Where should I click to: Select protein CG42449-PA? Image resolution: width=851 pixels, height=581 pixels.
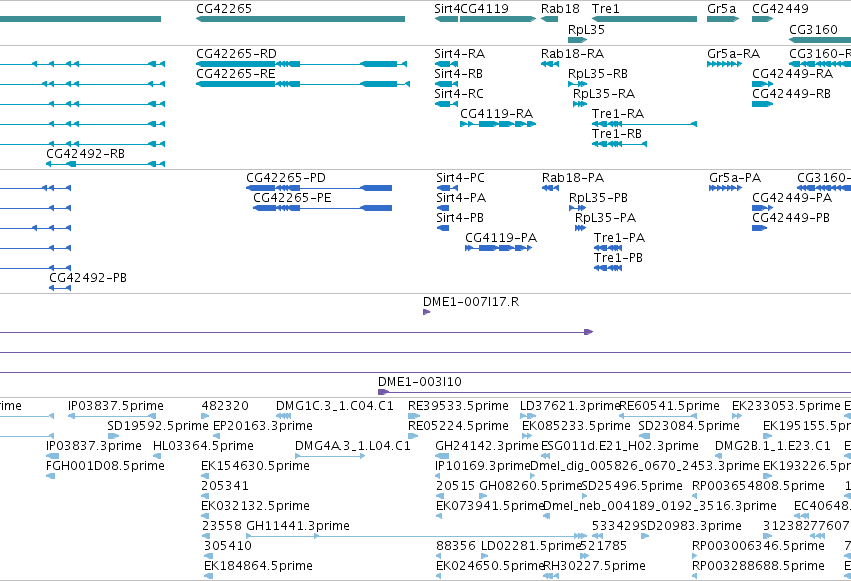pos(763,208)
